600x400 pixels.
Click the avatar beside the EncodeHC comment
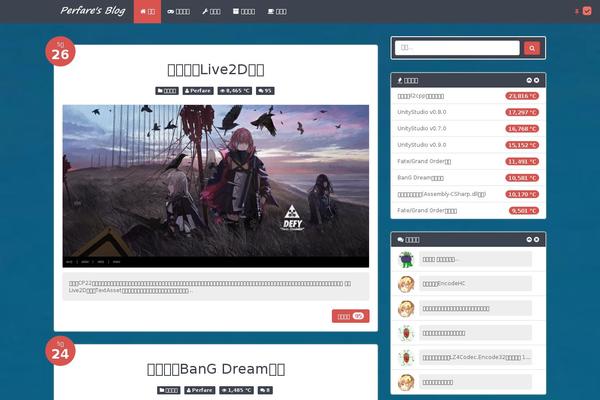(406, 284)
